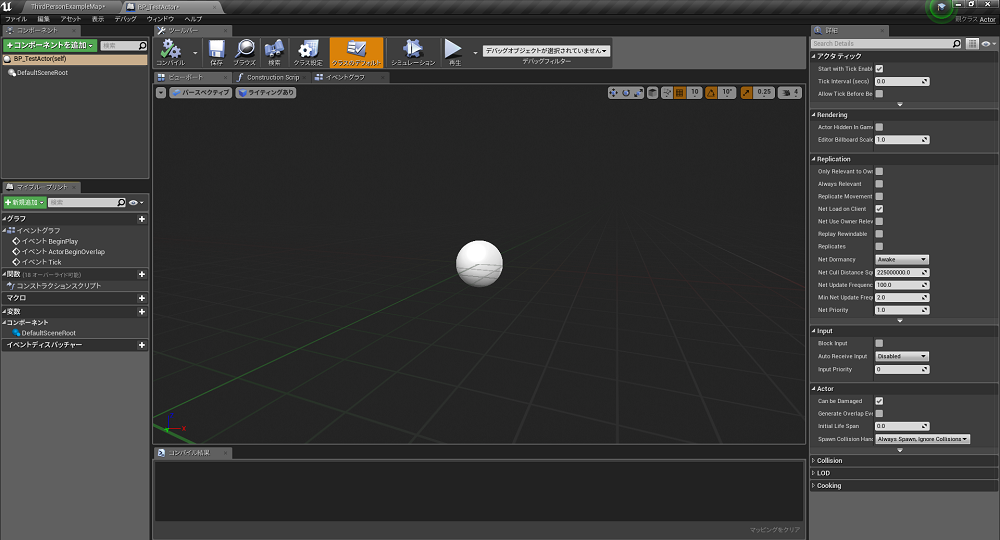Toggle Replicates checkbox

tap(879, 246)
